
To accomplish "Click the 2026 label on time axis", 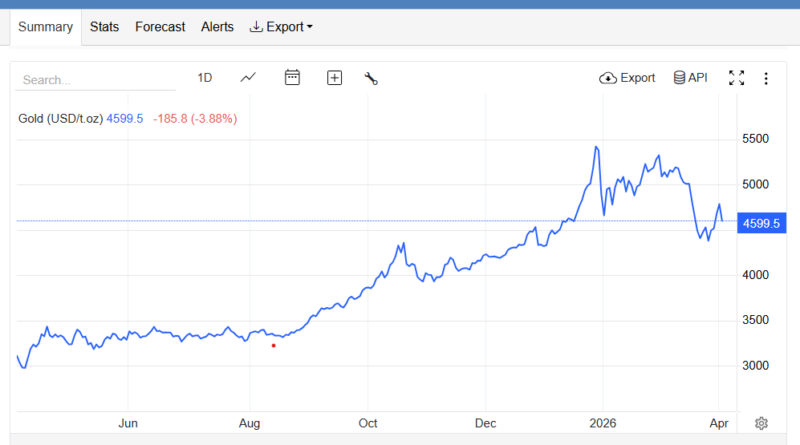I will coord(602,423).
